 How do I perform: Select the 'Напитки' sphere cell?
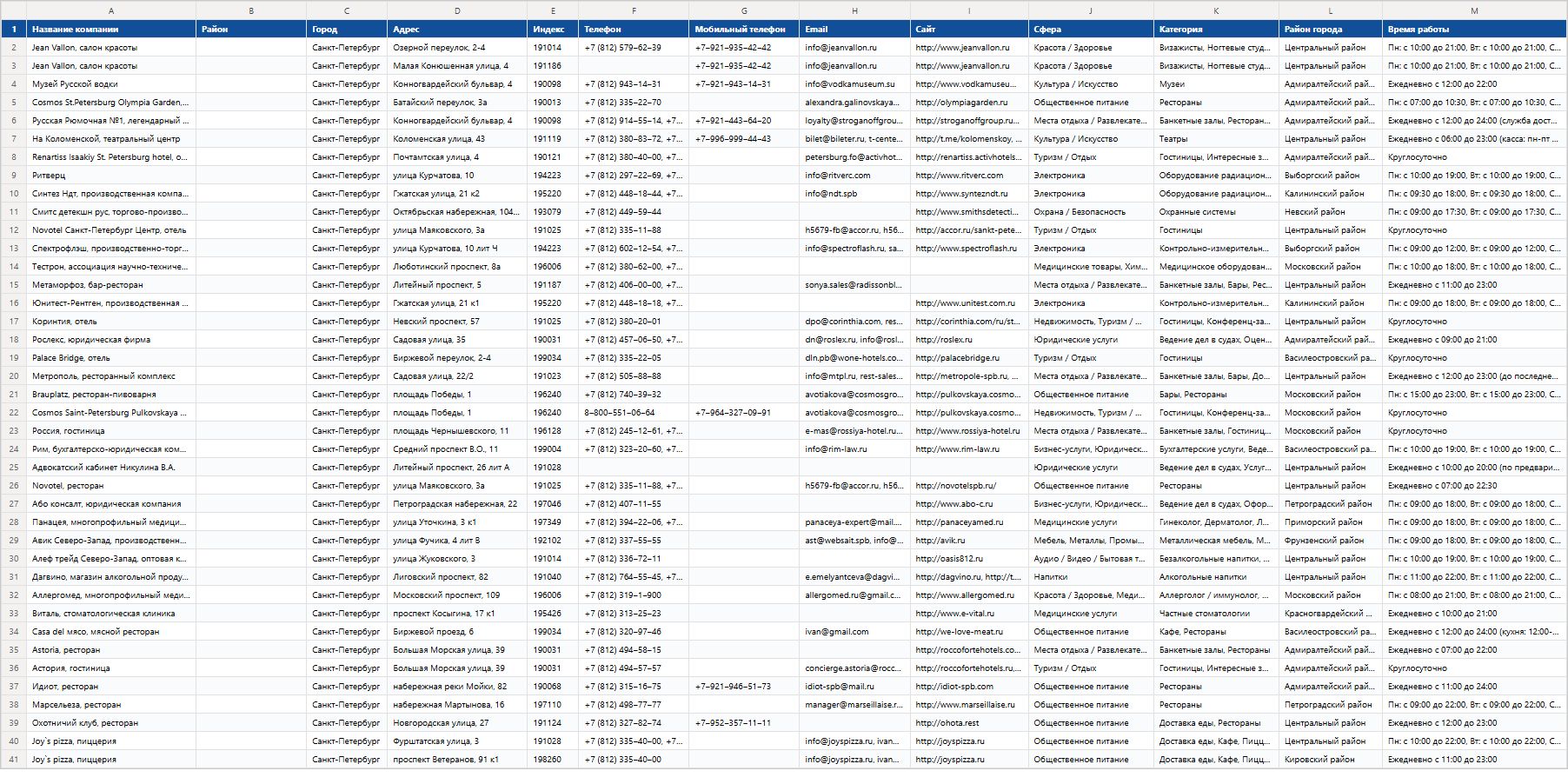[x=1091, y=577]
